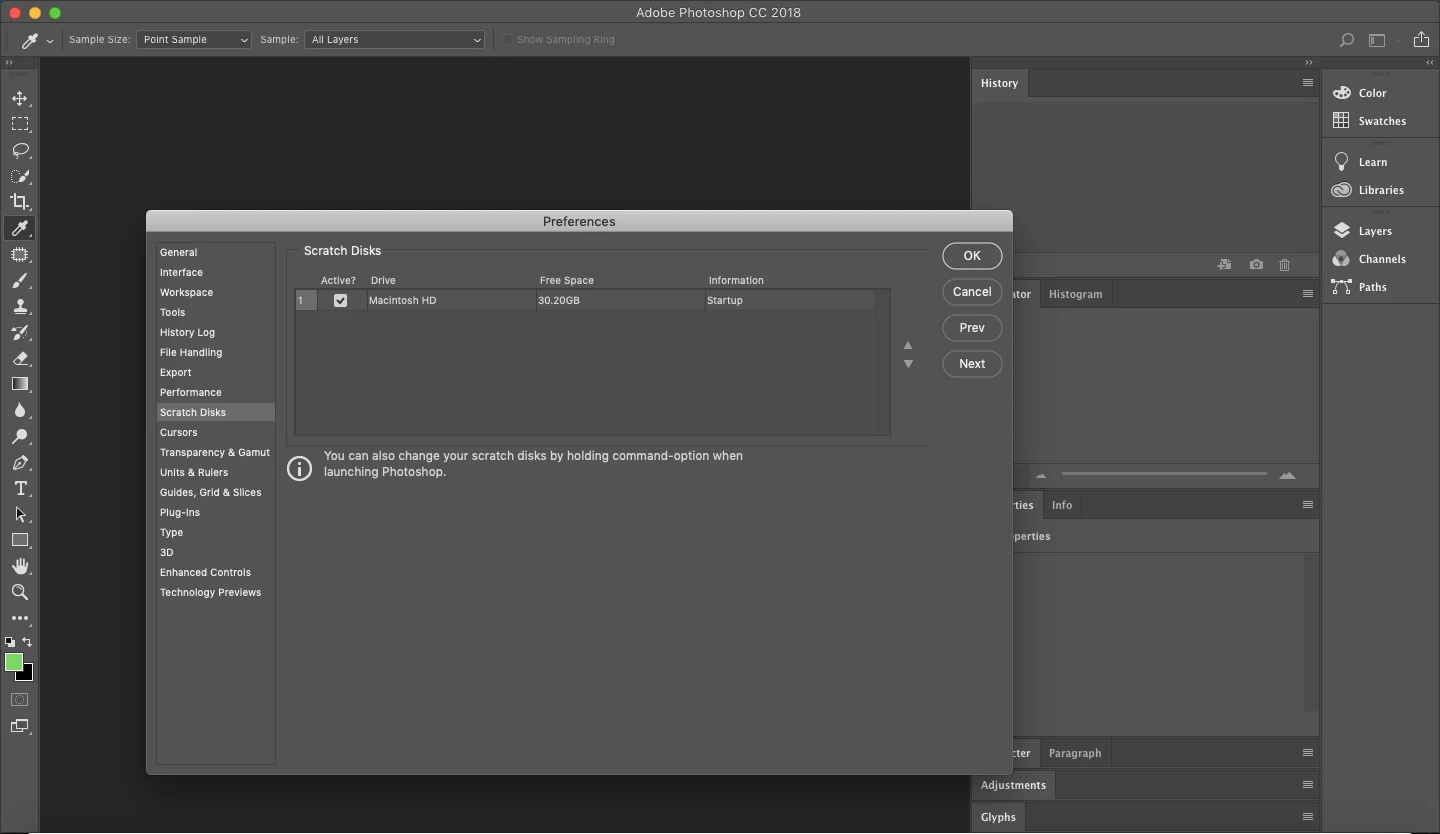Screen dimensions: 1440x834
Task: Cancel the Preferences dialog
Action: click(x=972, y=292)
